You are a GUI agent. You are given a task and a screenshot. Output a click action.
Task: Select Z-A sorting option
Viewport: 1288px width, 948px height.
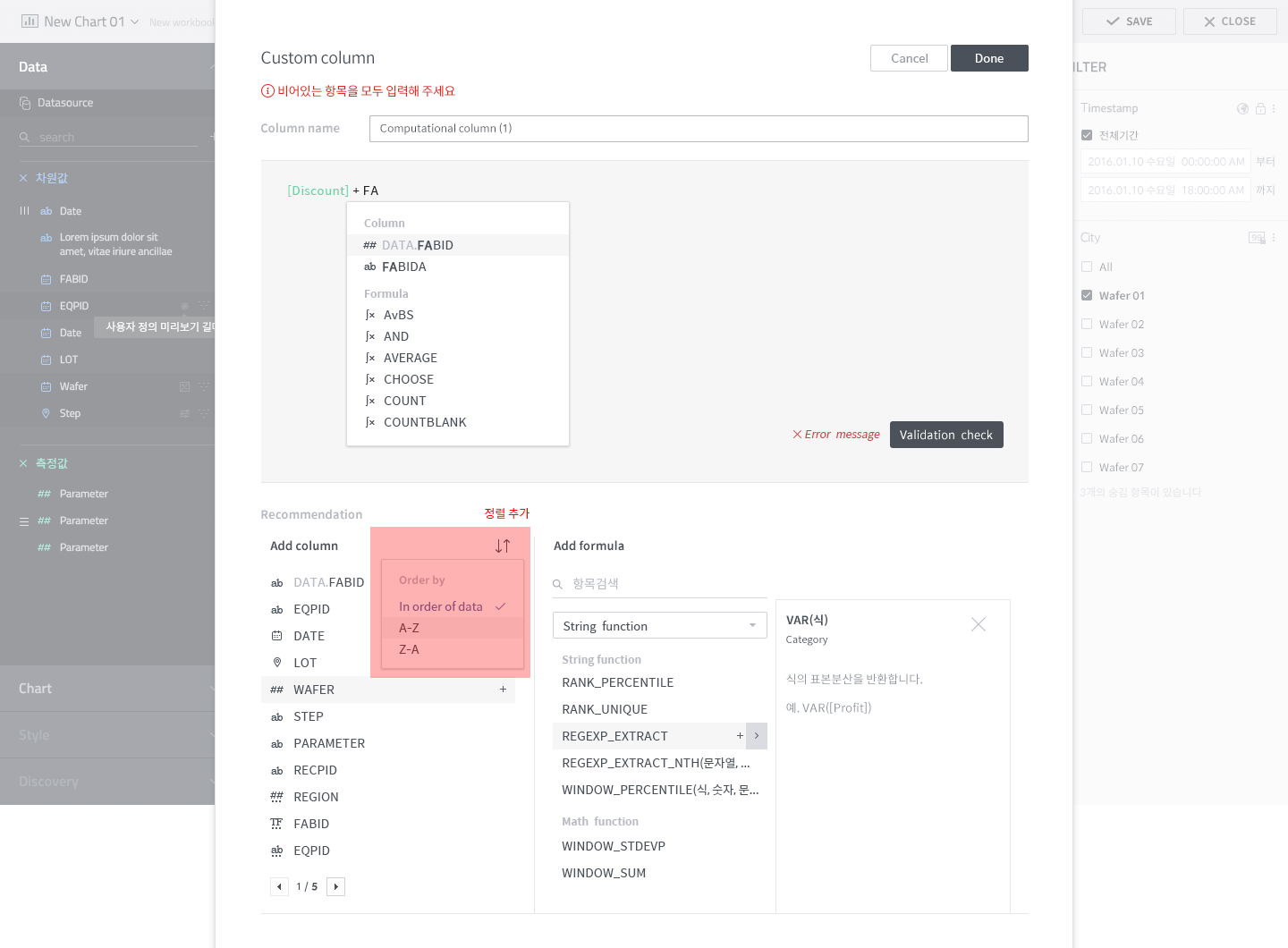pos(453,649)
